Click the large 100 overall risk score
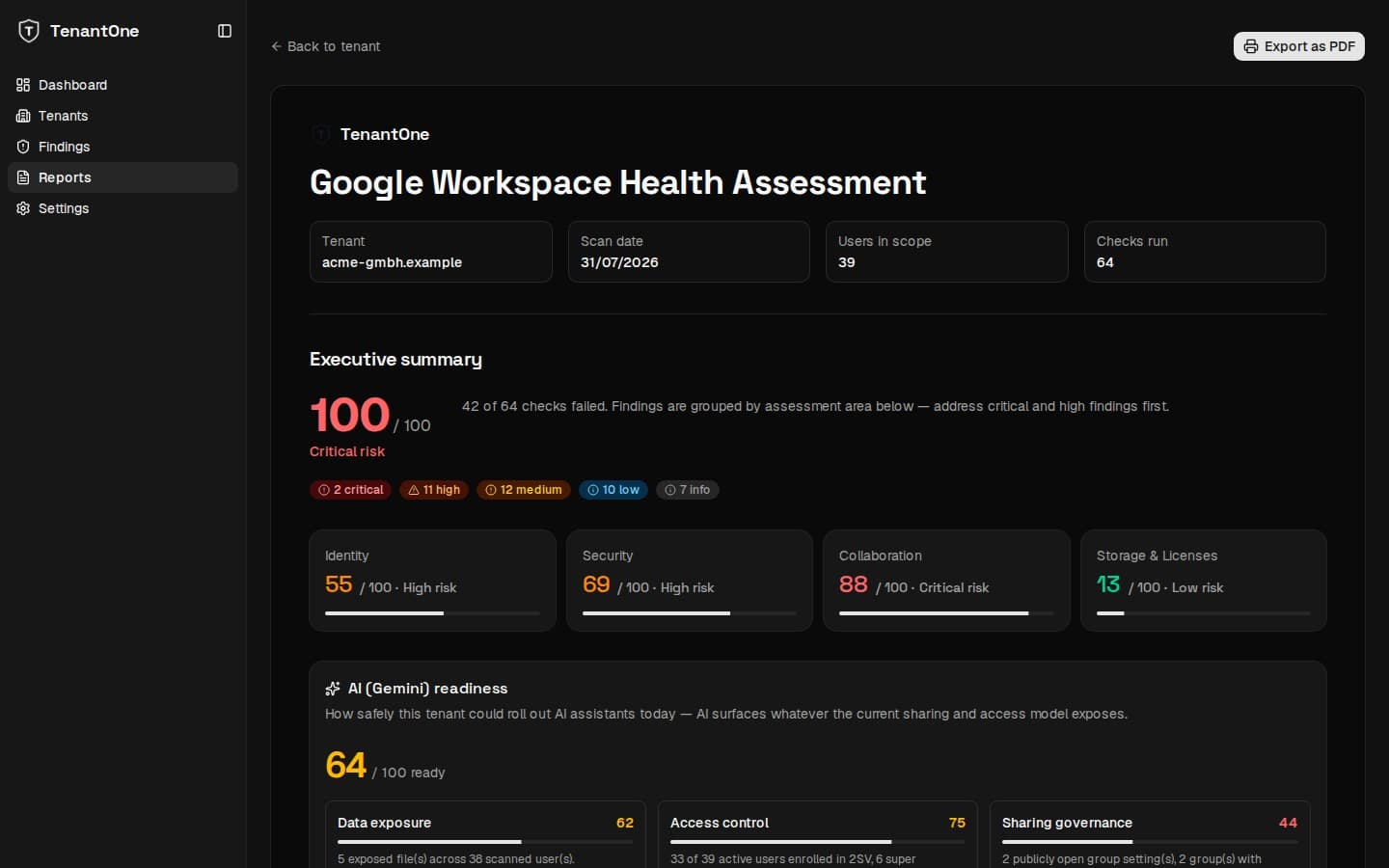This screenshot has height=868, width=1389. click(x=350, y=416)
